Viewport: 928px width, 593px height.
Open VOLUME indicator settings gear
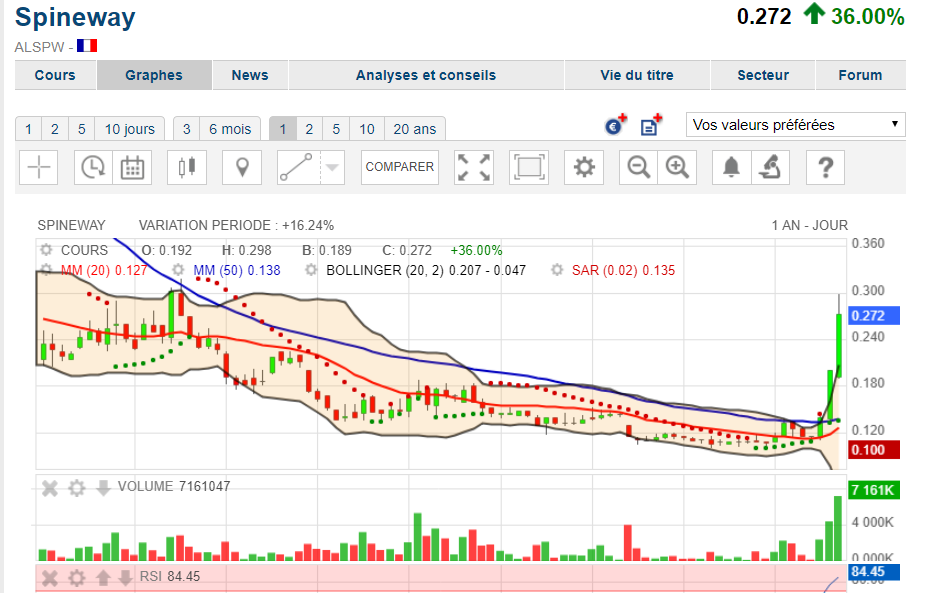coord(76,488)
